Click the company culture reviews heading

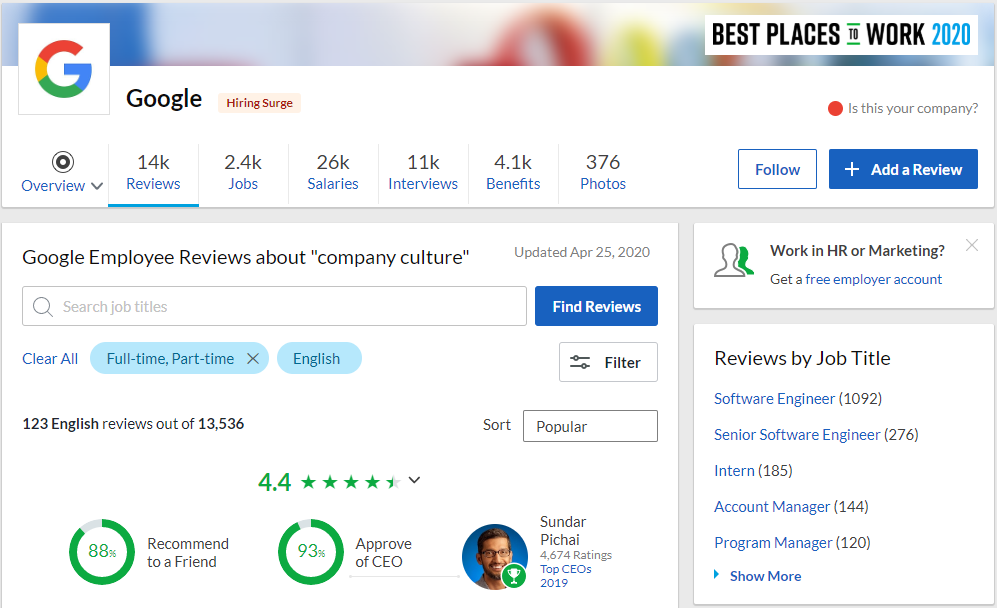(245, 257)
